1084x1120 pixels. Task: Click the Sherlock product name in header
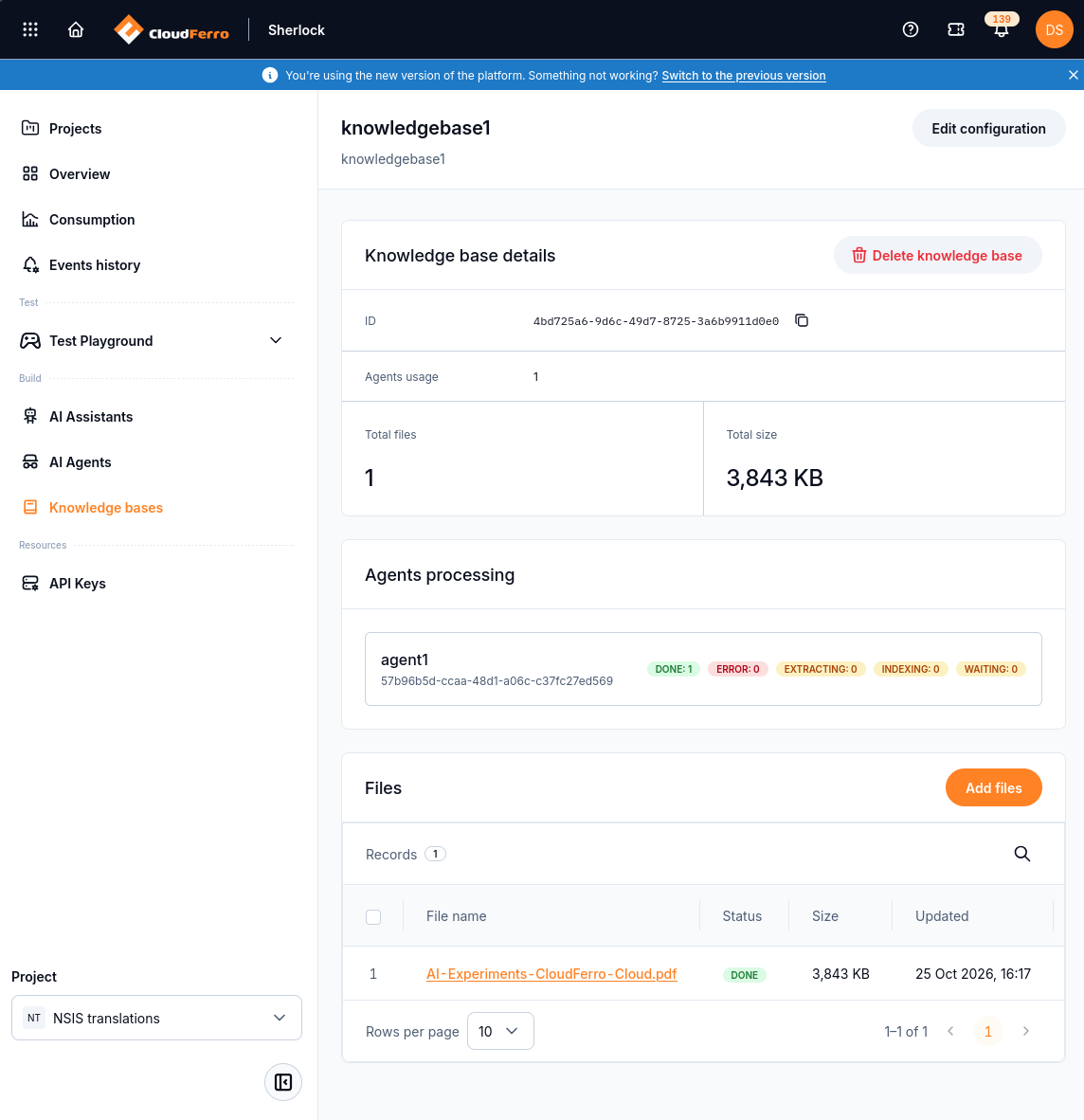pyautogui.click(x=297, y=30)
